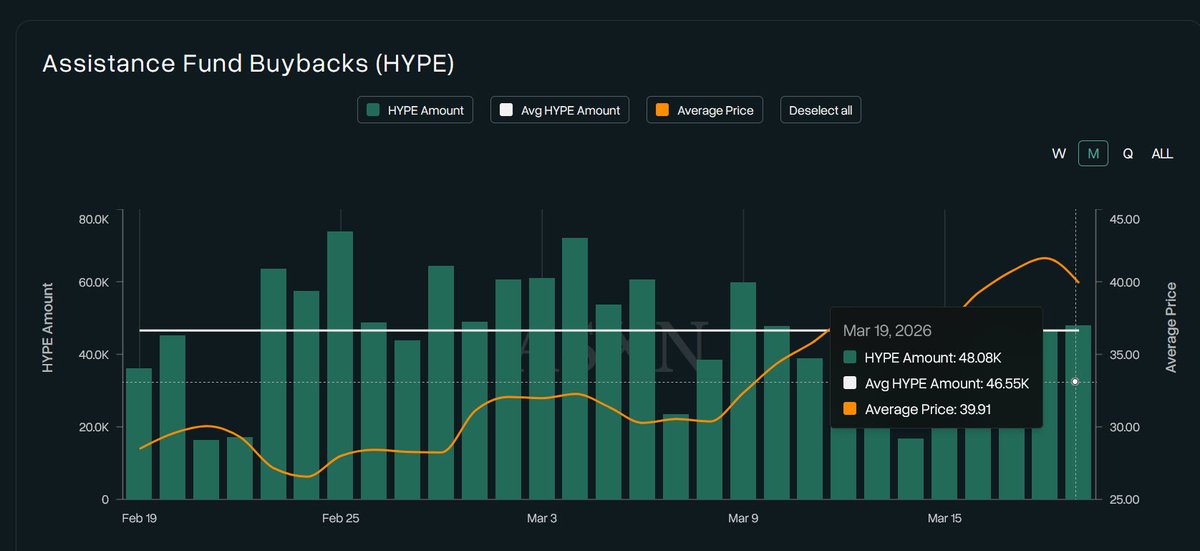The height and width of the screenshot is (551, 1200).
Task: Click the Mar 19, 2026 tooltip date
Action: click(x=888, y=330)
